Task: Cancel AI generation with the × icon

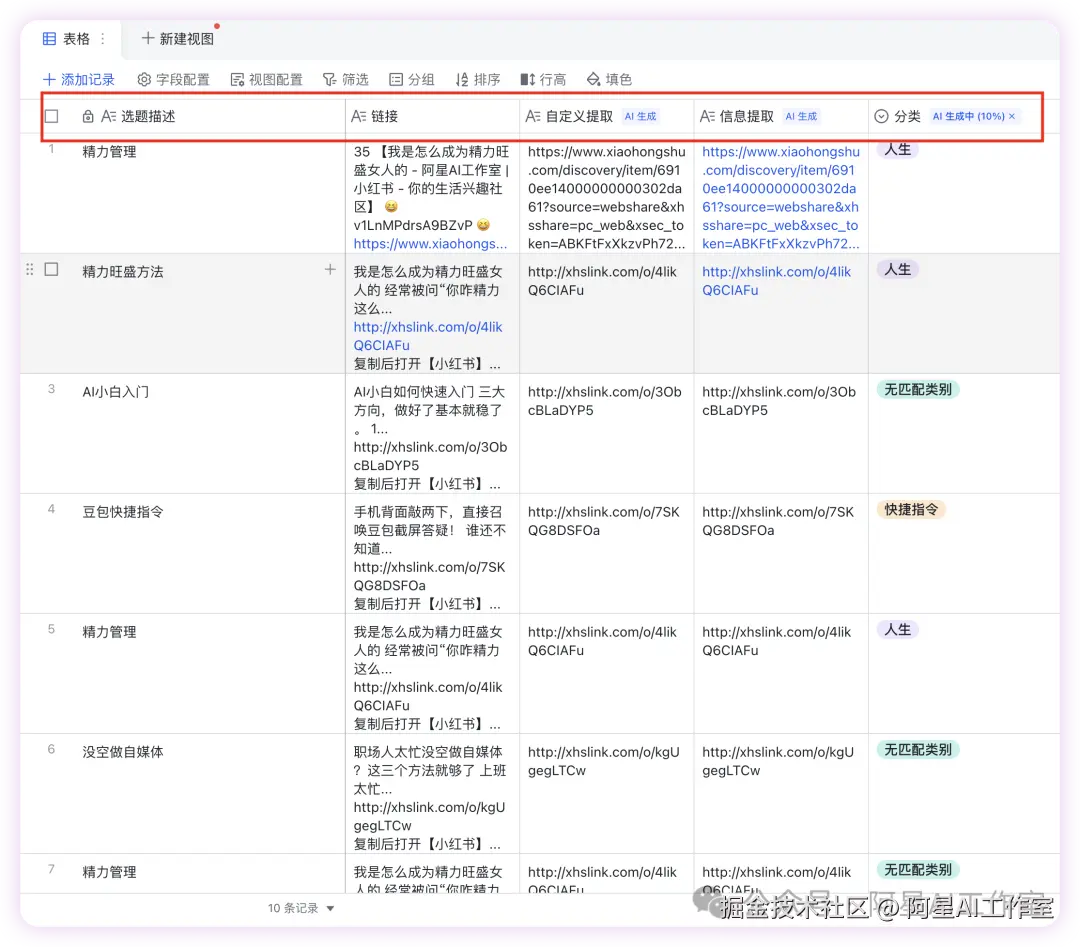Action: (x=1012, y=116)
